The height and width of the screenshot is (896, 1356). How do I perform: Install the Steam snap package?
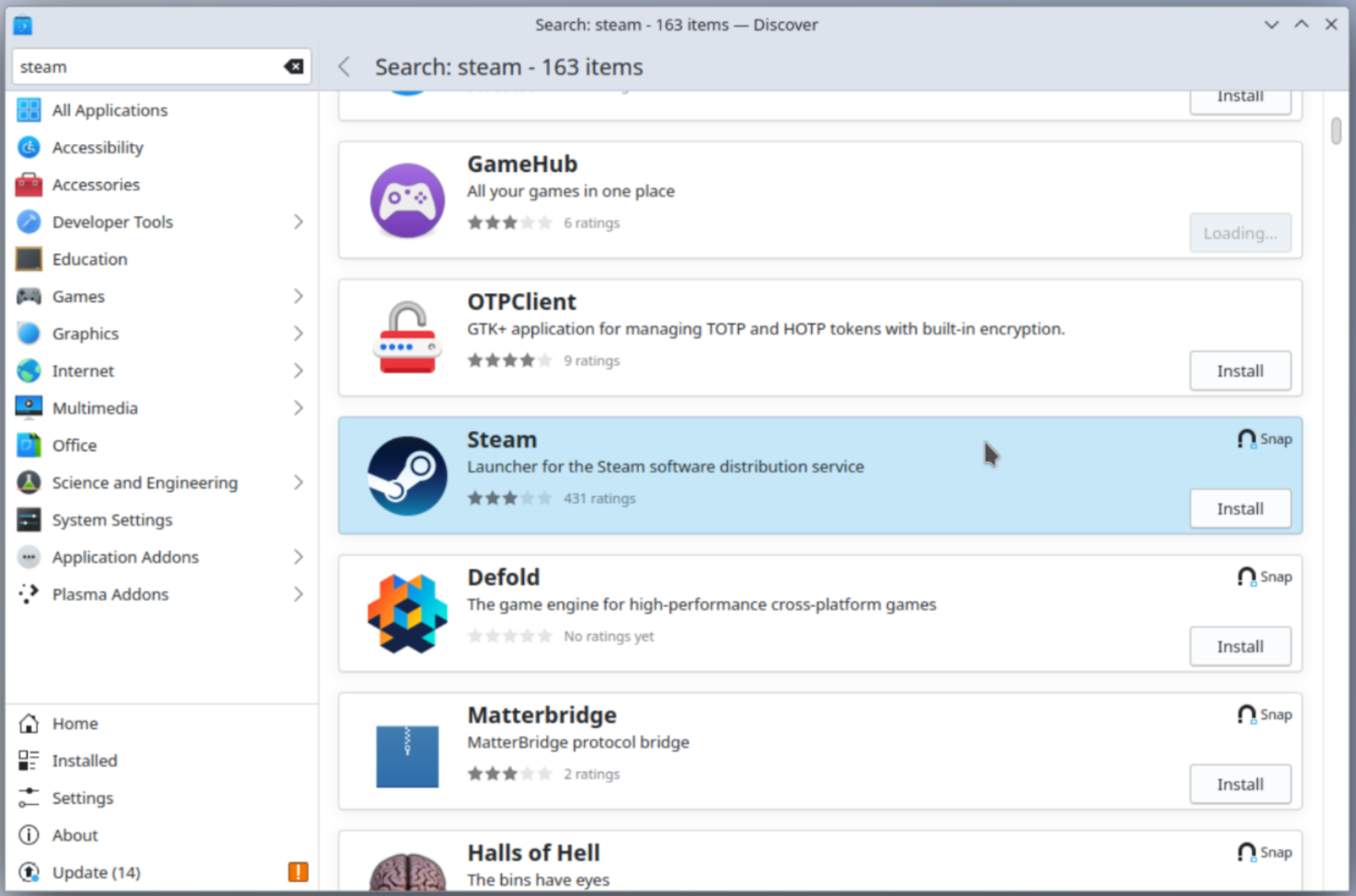point(1239,508)
